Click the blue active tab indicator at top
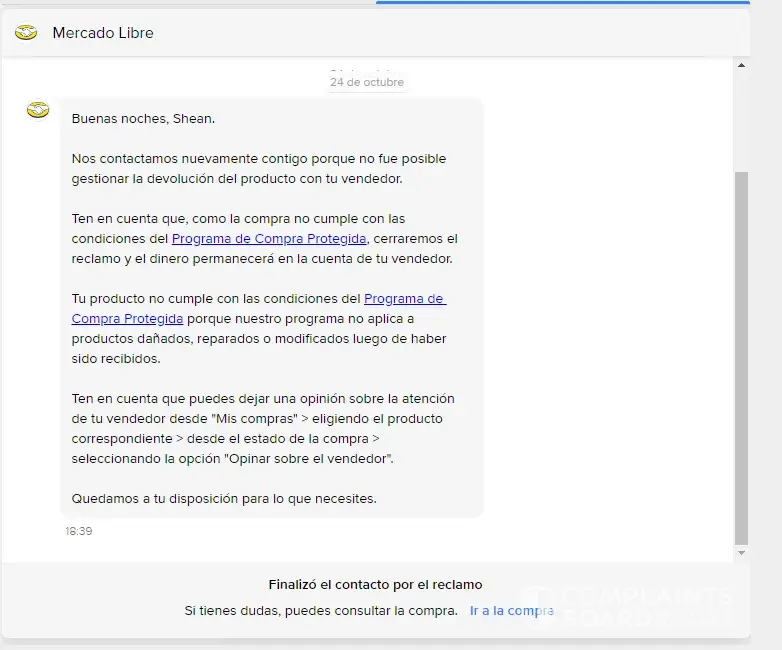782x650 pixels. click(x=562, y=2)
